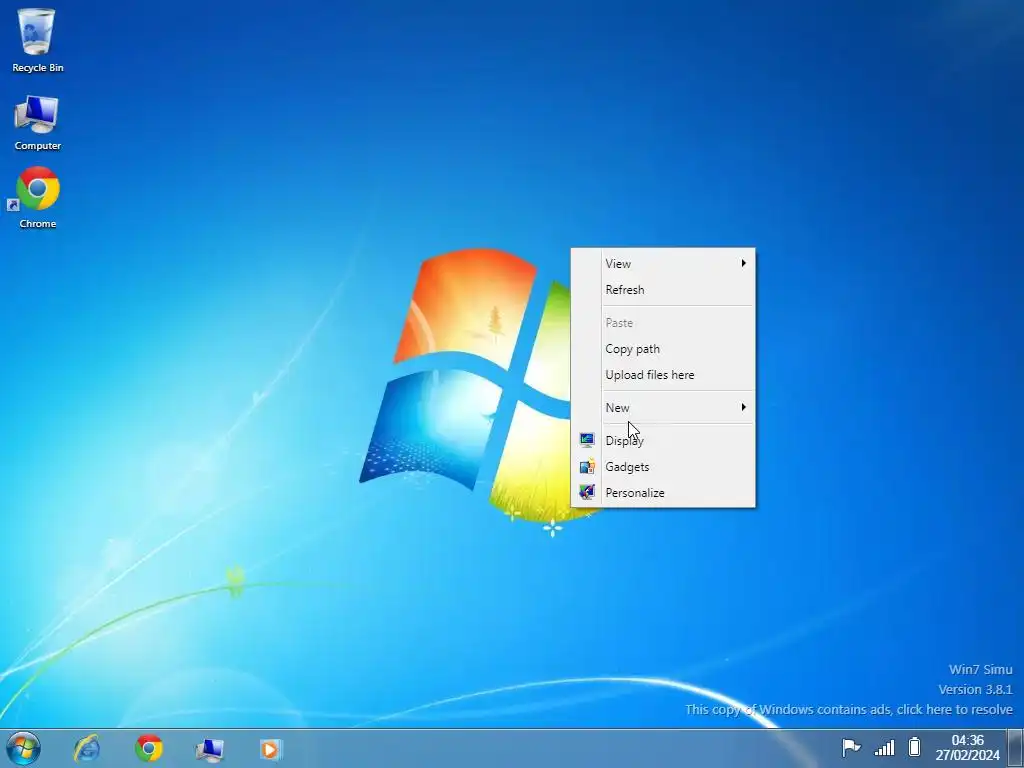The height and width of the screenshot is (768, 1024).
Task: Click the Personalize icon in context menu
Action: coord(587,492)
